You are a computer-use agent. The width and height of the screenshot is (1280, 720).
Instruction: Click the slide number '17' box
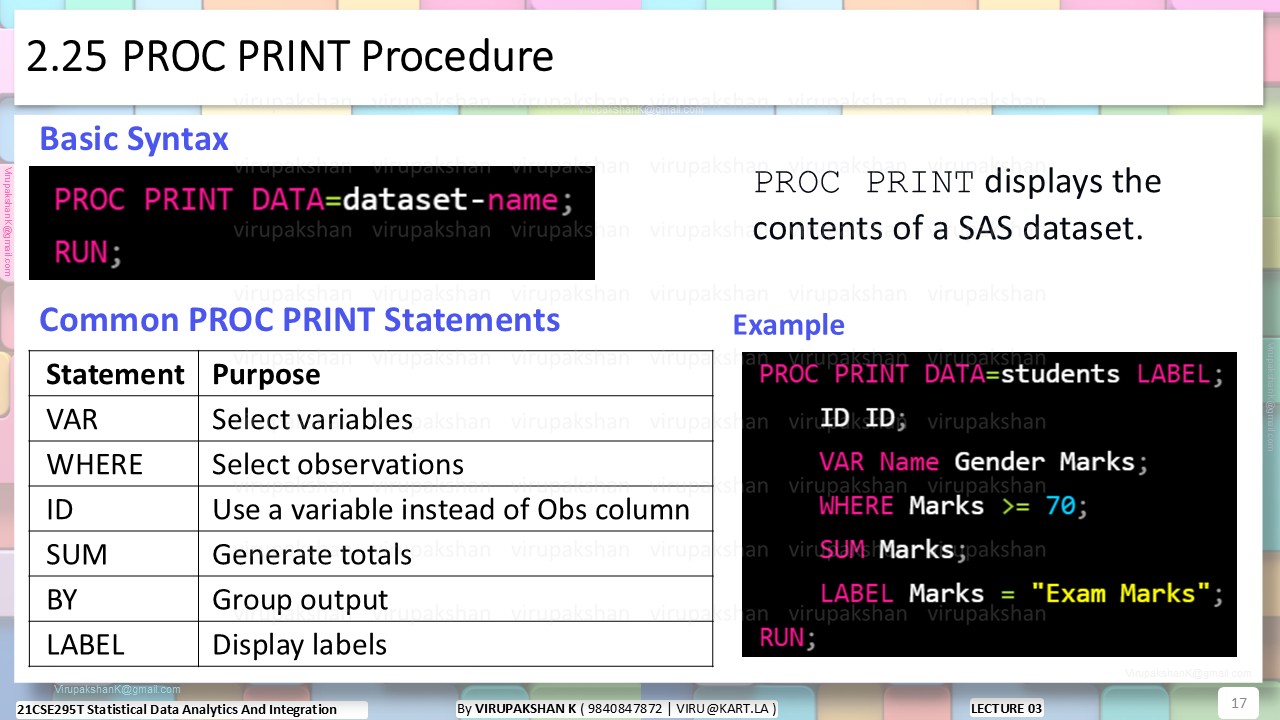pos(1239,703)
